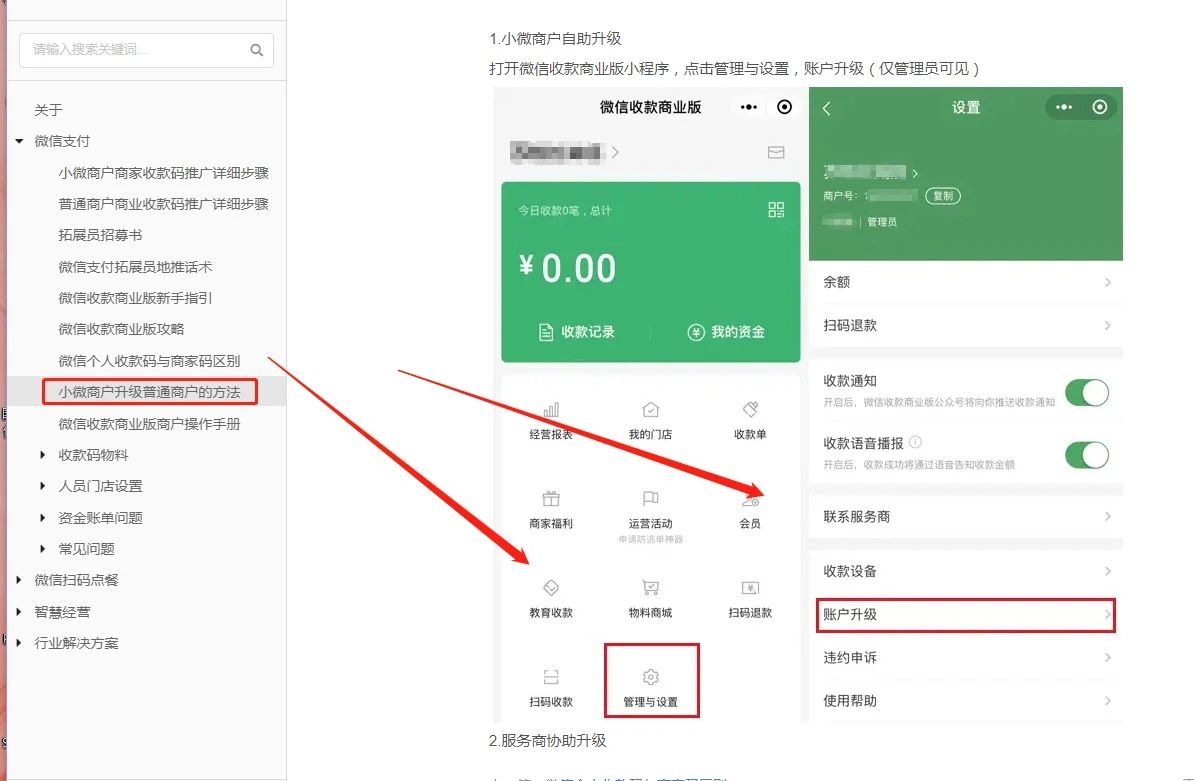Open 教育收款 icon
This screenshot has height=781, width=1194.
click(x=551, y=588)
